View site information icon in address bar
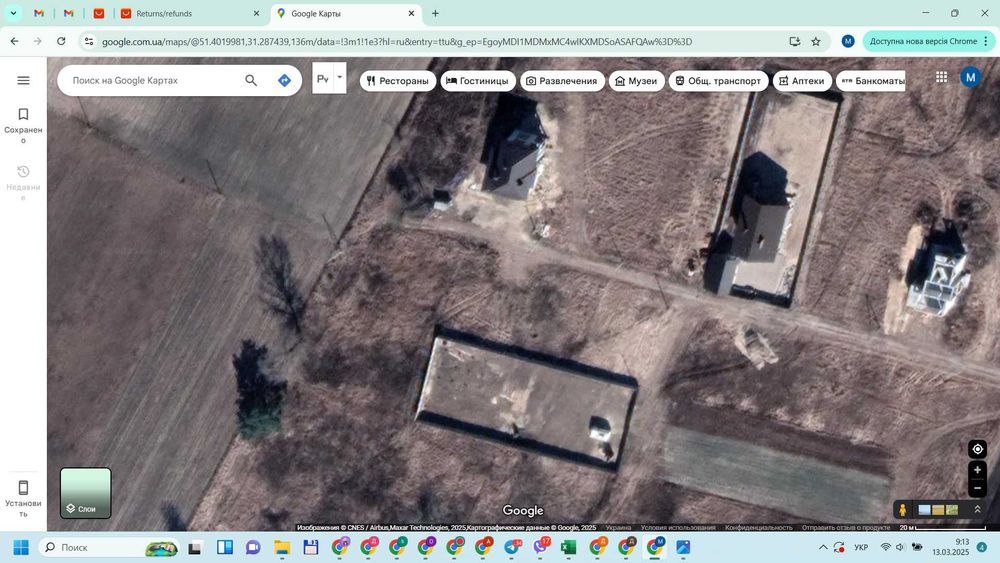1000x563 pixels. tap(89, 41)
